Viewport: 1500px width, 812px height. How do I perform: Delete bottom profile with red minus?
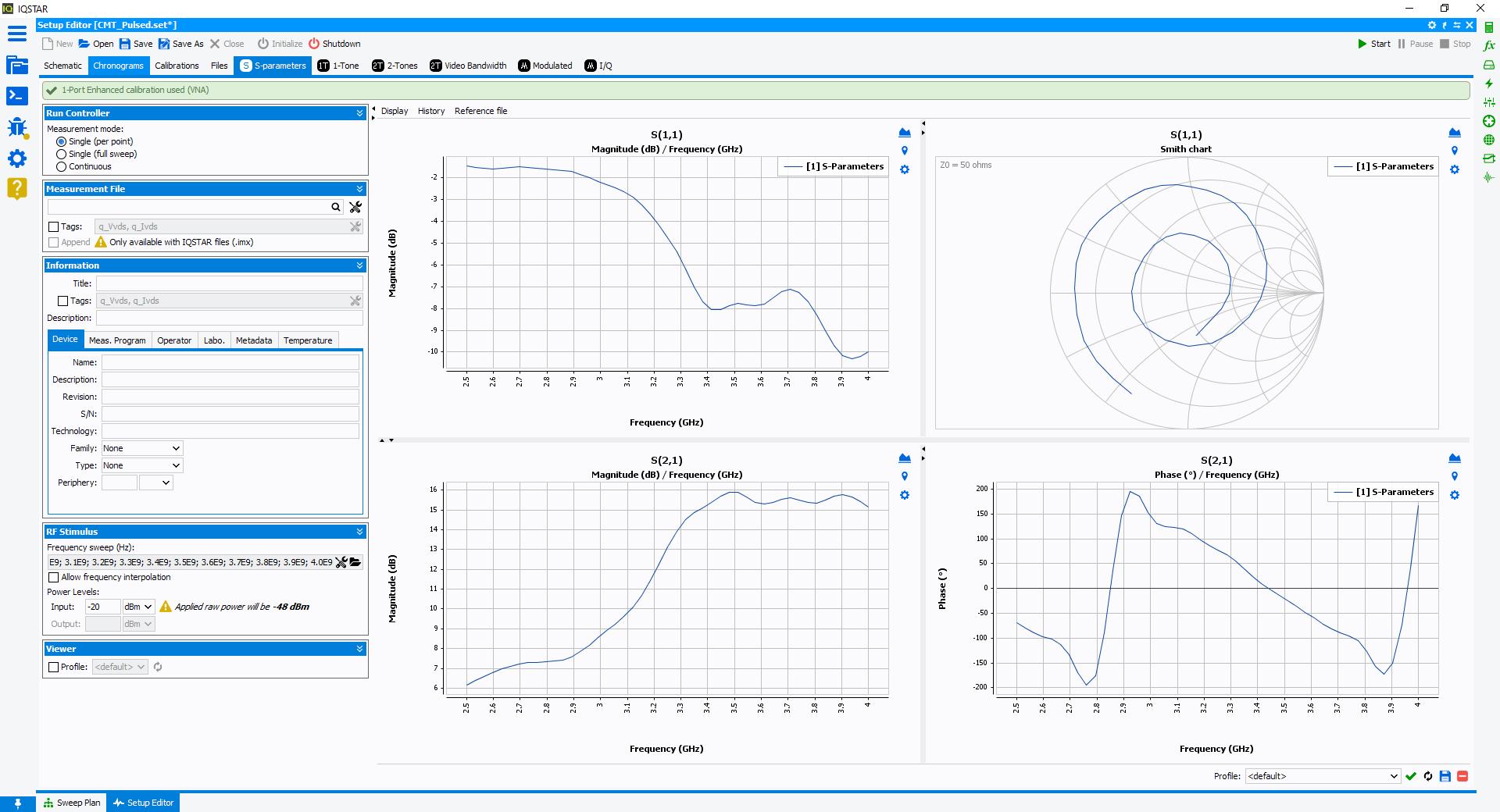[x=1462, y=776]
